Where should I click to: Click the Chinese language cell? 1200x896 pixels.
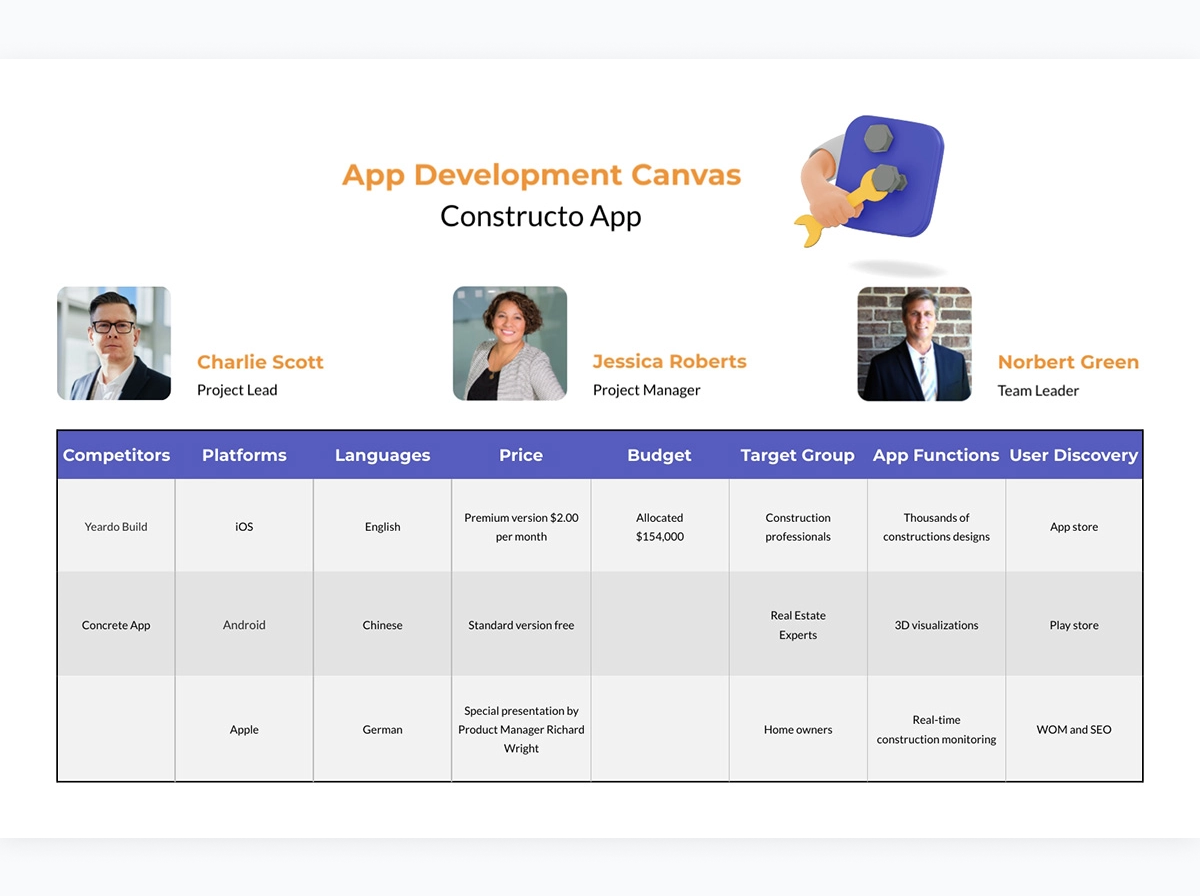(382, 625)
